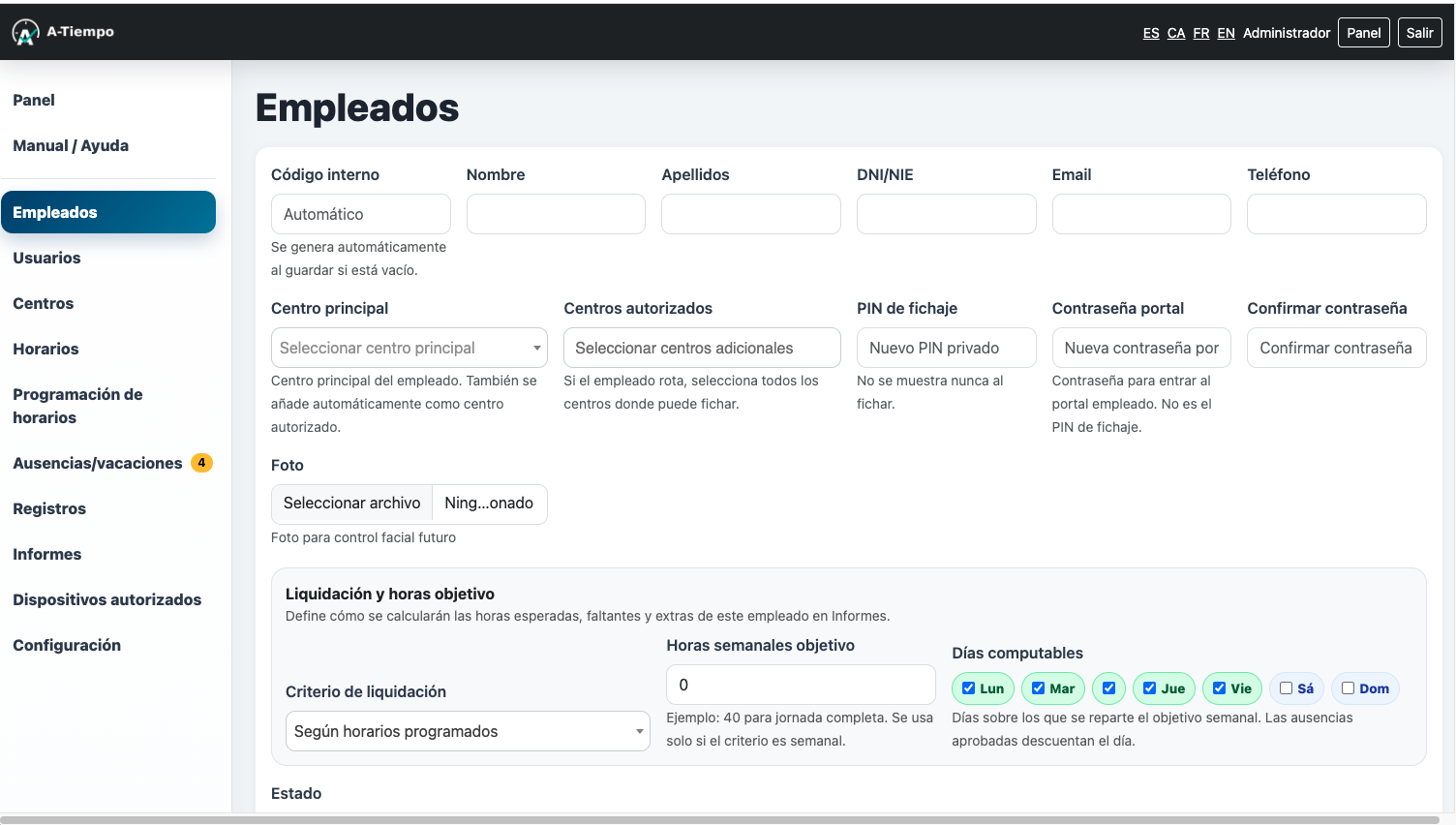Focus the Confirmar contraseña input field
This screenshot has width=1456, height=825.
[1337, 348]
